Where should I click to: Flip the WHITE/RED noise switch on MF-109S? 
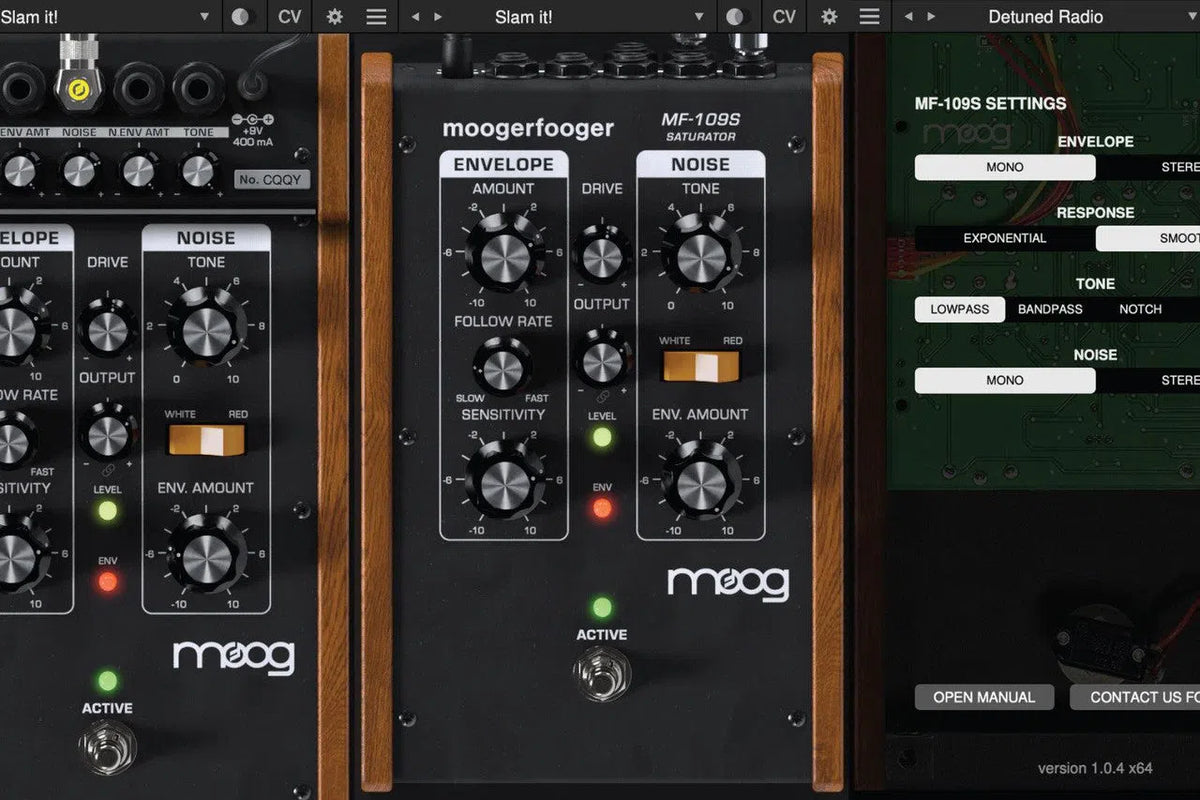tap(700, 368)
